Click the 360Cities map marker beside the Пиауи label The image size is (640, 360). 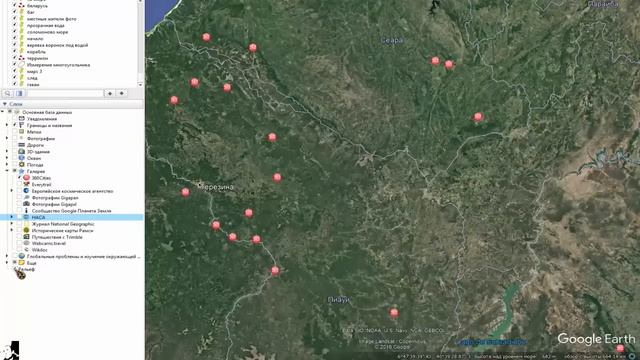coord(394,313)
